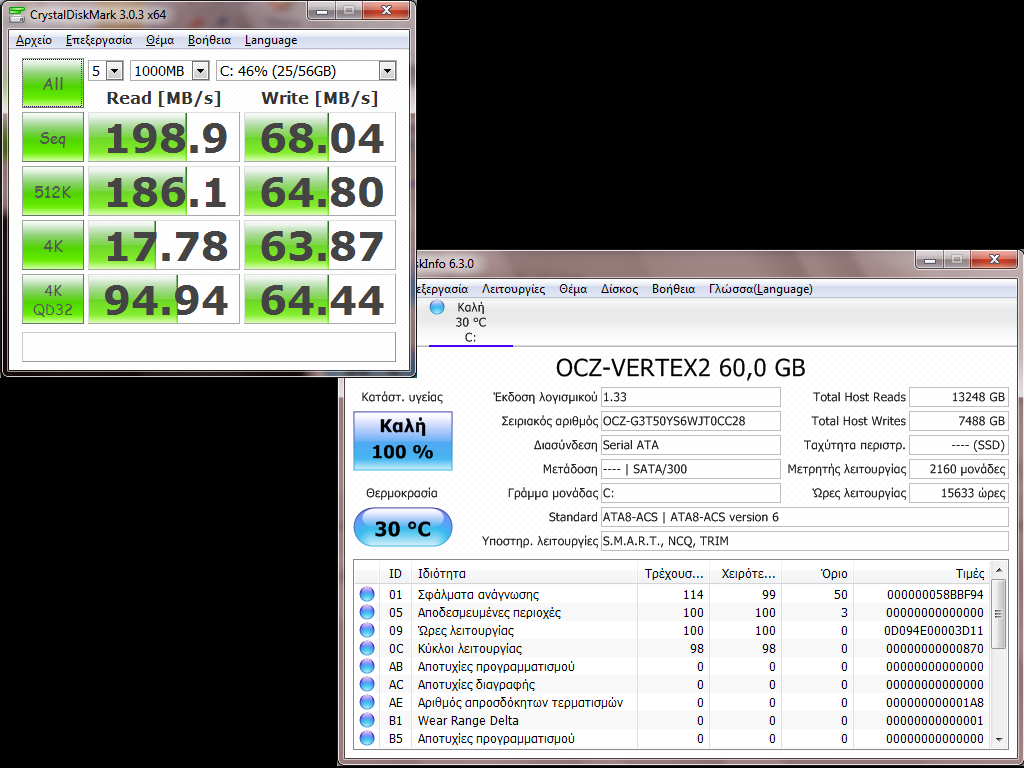This screenshot has width=1024, height=768.
Task: Open the test size dropdown showing 1000MB
Action: (169, 71)
